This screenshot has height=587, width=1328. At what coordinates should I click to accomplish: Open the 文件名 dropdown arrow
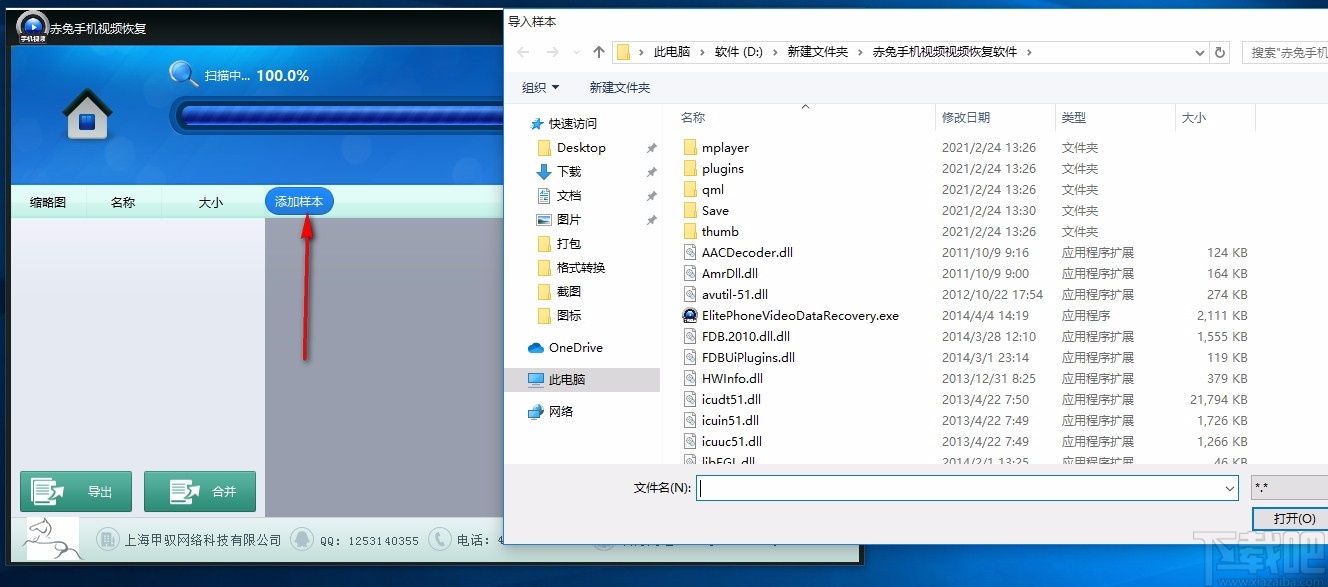pos(1230,488)
